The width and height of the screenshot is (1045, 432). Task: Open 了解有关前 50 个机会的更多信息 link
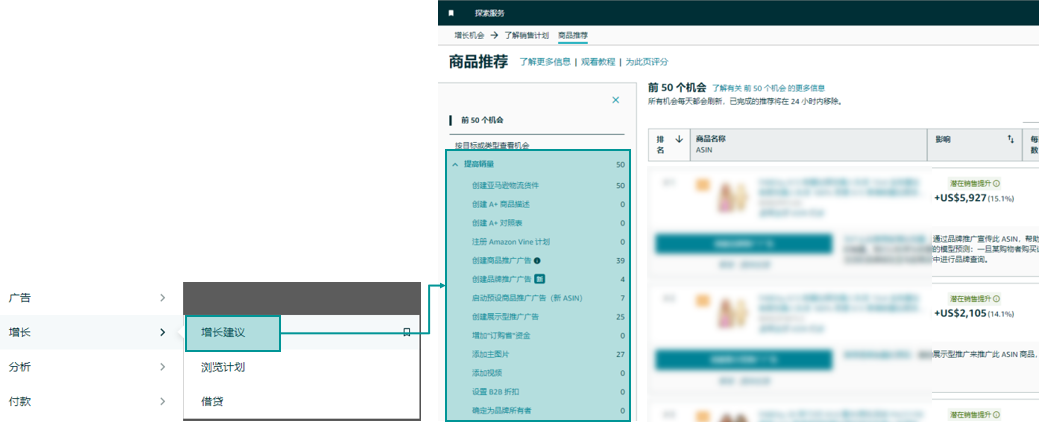click(x=768, y=88)
